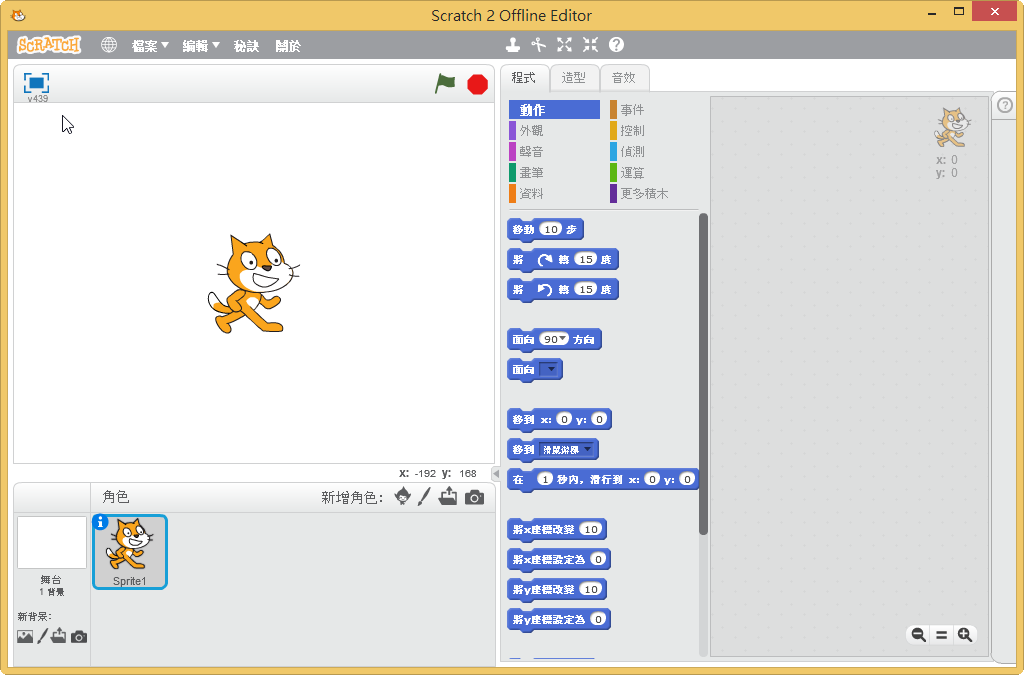This screenshot has width=1024, height=675.
Task: Click x value in 移到 x: y: block
Action: pos(564,419)
